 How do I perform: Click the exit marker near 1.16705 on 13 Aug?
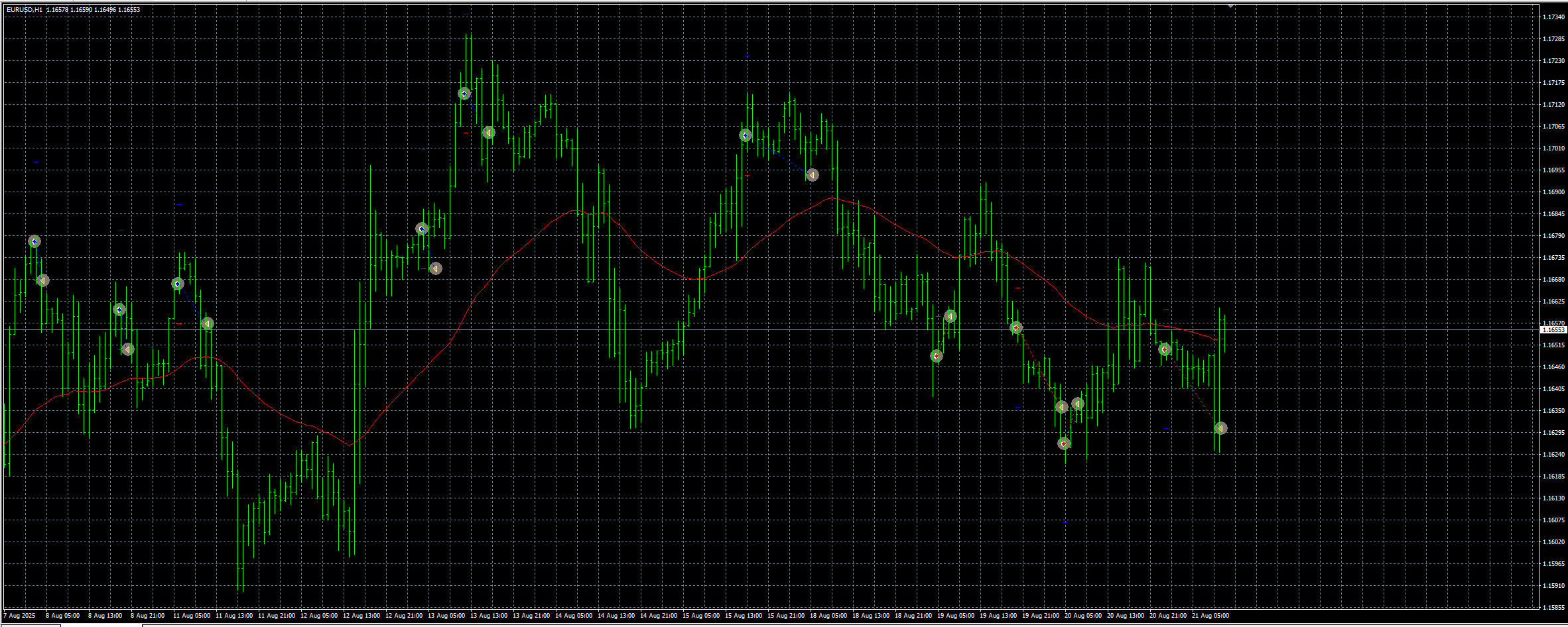coord(435,268)
